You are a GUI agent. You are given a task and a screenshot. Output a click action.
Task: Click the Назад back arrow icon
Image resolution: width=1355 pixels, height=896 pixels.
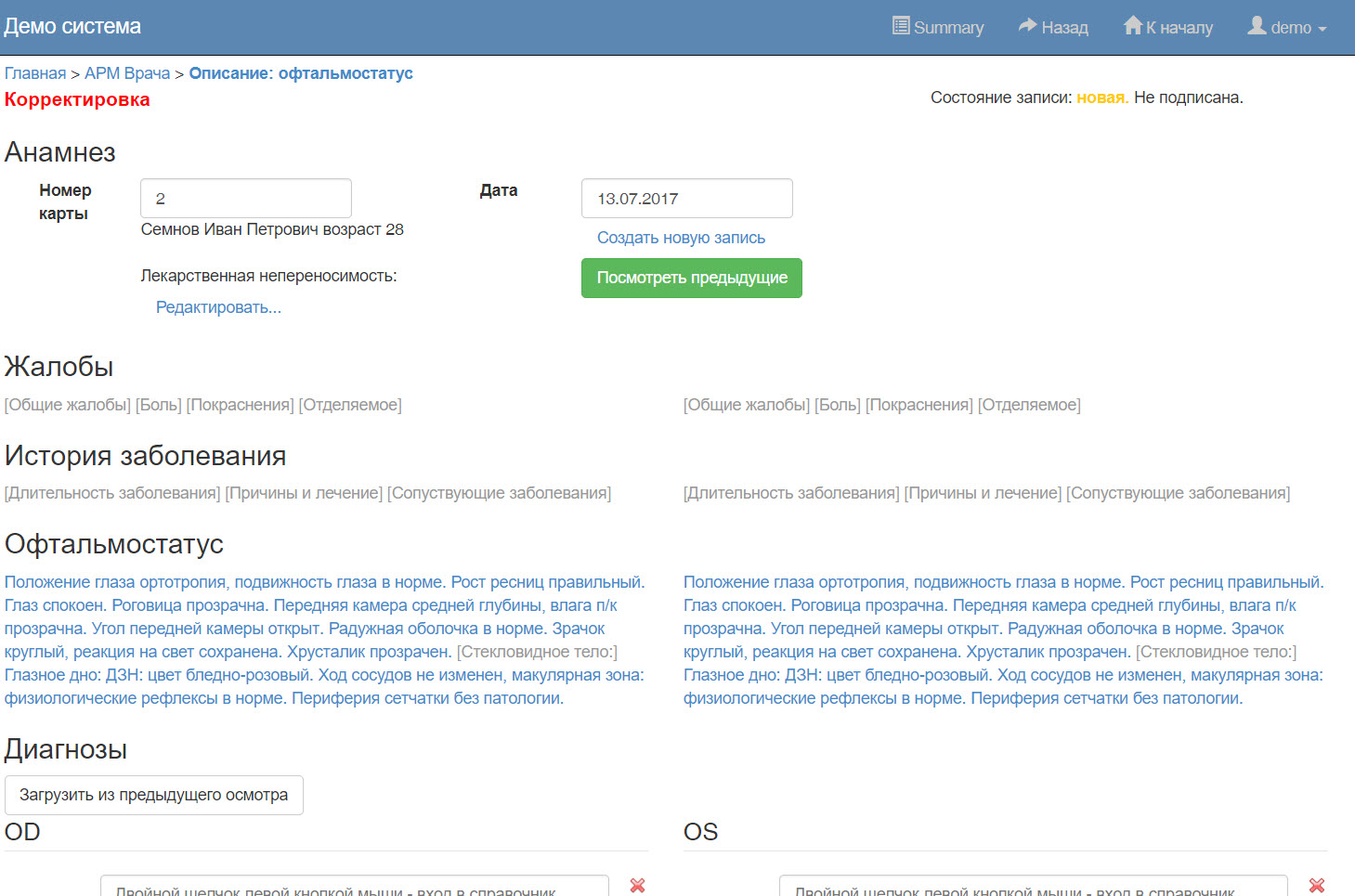tap(1026, 26)
